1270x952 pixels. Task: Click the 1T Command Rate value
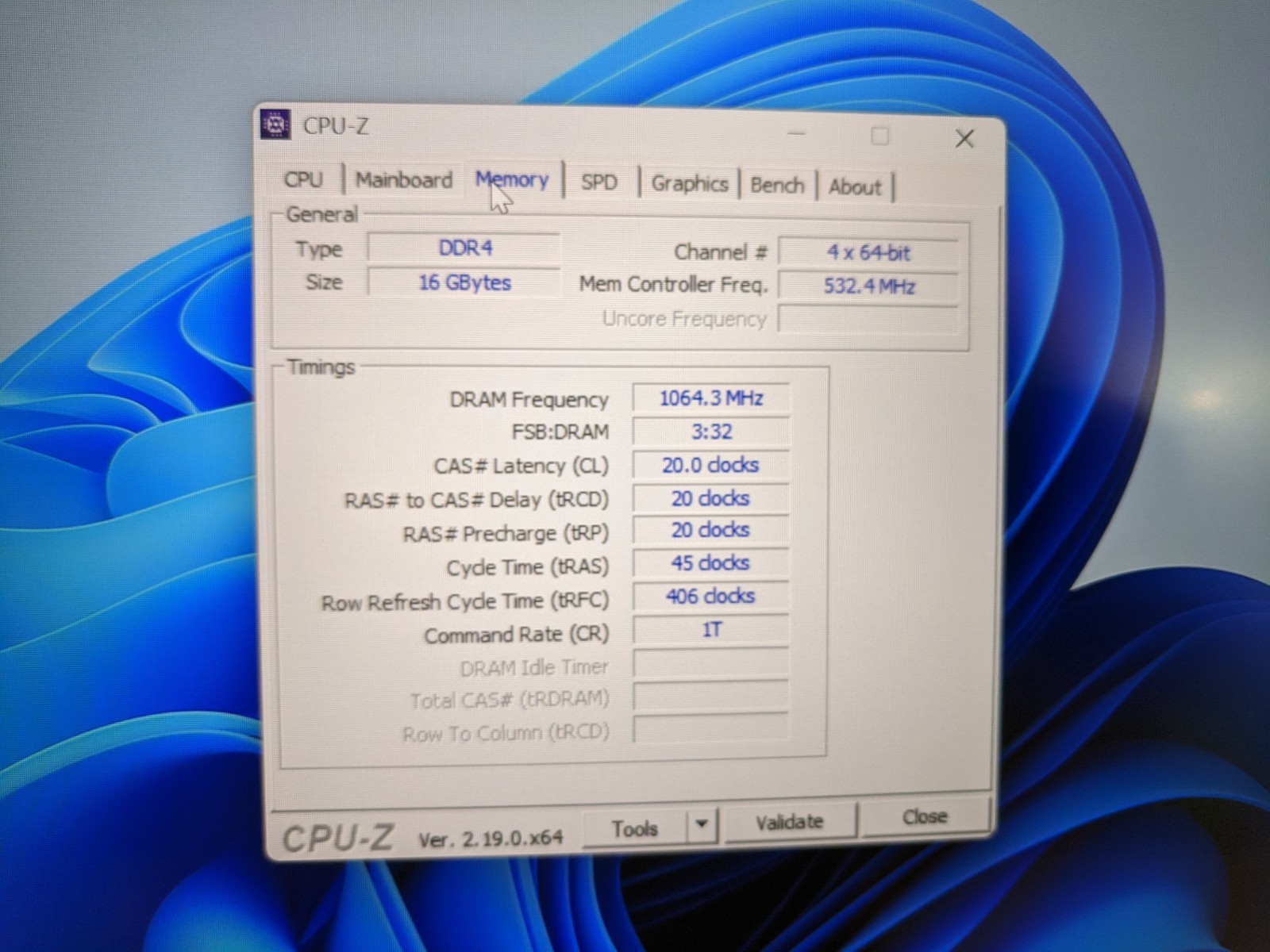point(711,630)
